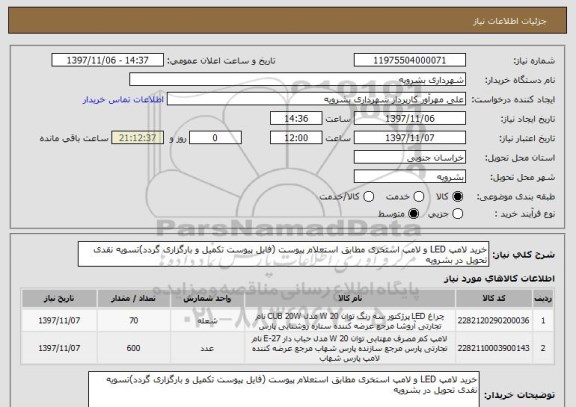Click the creation time field 14:36
Viewport: 576px width, 407px height.
tap(296, 118)
